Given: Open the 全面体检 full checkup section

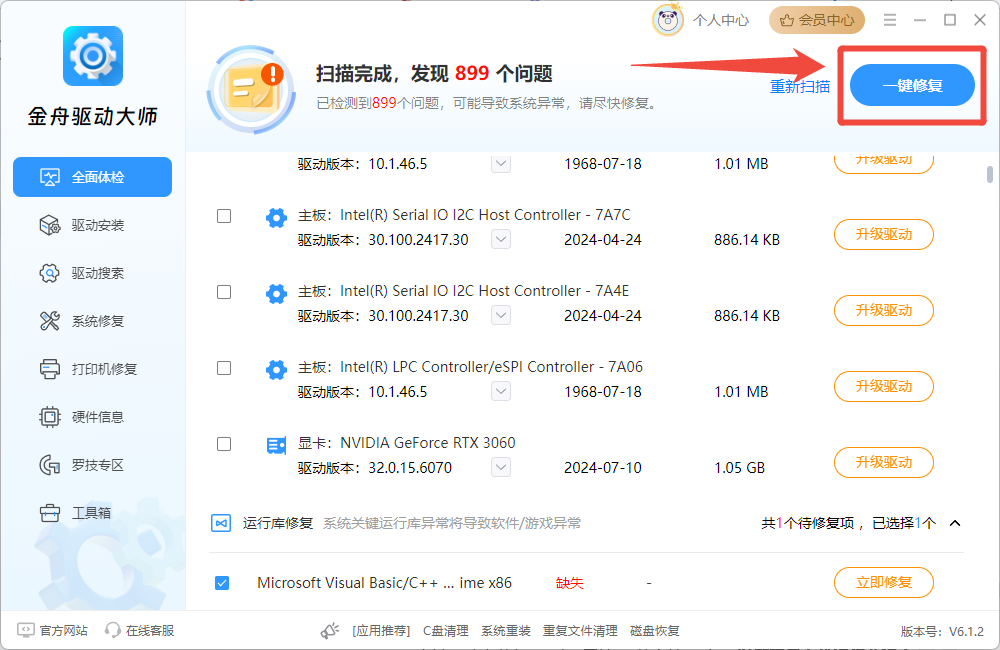Looking at the screenshot, I should 92,177.
